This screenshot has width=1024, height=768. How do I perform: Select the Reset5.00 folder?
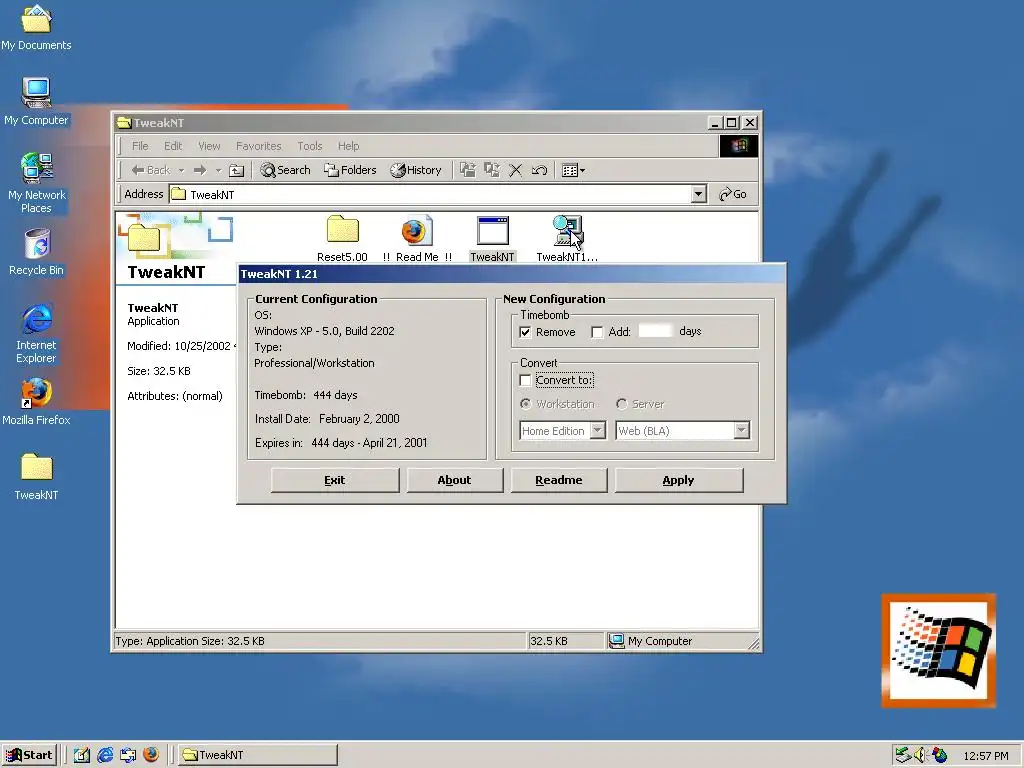(x=342, y=238)
